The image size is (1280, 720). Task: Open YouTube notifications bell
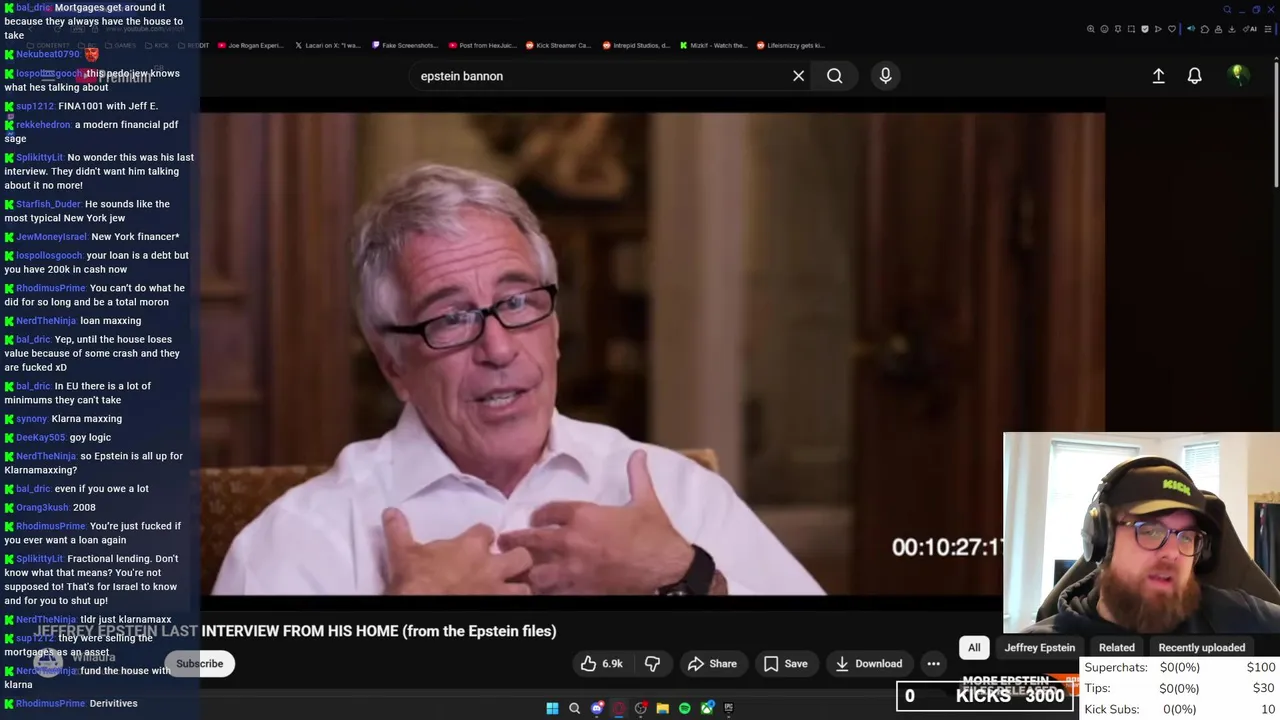1194,76
